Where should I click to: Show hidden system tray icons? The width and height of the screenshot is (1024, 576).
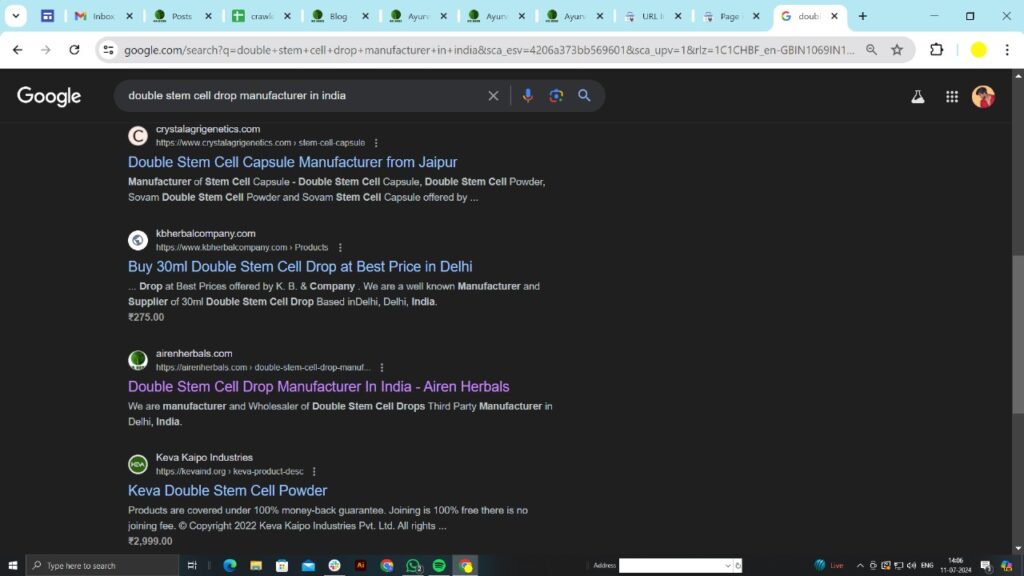click(860, 566)
